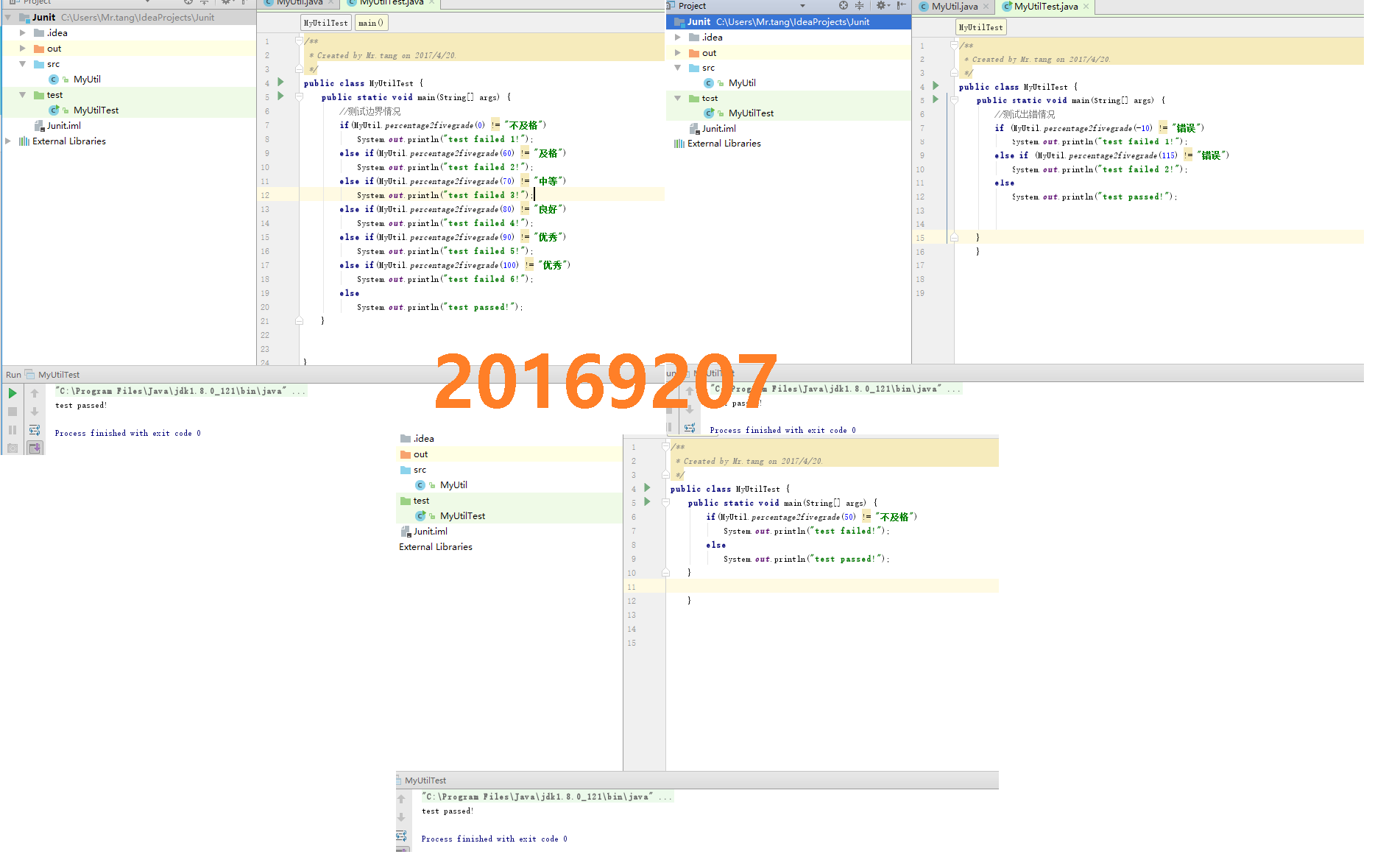Select MyUtilTest.java tab in right editor
Viewport: 1400px width, 860px height.
pos(1045,7)
